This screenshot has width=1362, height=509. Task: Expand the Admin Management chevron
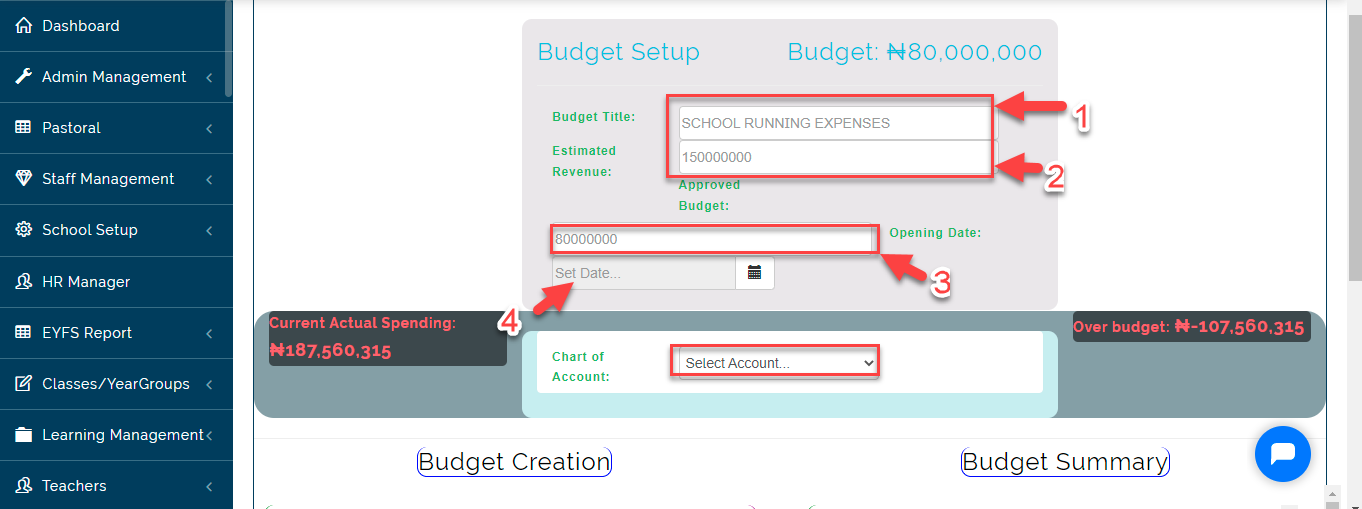click(x=209, y=77)
